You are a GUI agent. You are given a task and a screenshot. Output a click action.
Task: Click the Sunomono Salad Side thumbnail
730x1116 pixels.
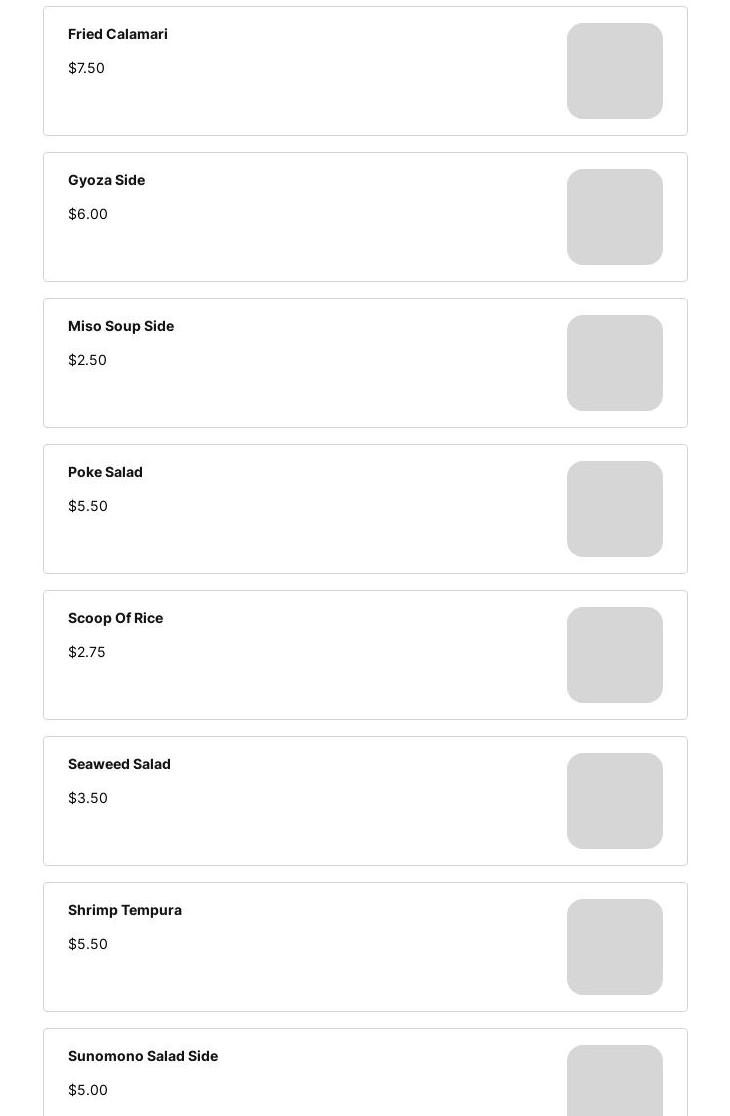(x=614, y=1082)
